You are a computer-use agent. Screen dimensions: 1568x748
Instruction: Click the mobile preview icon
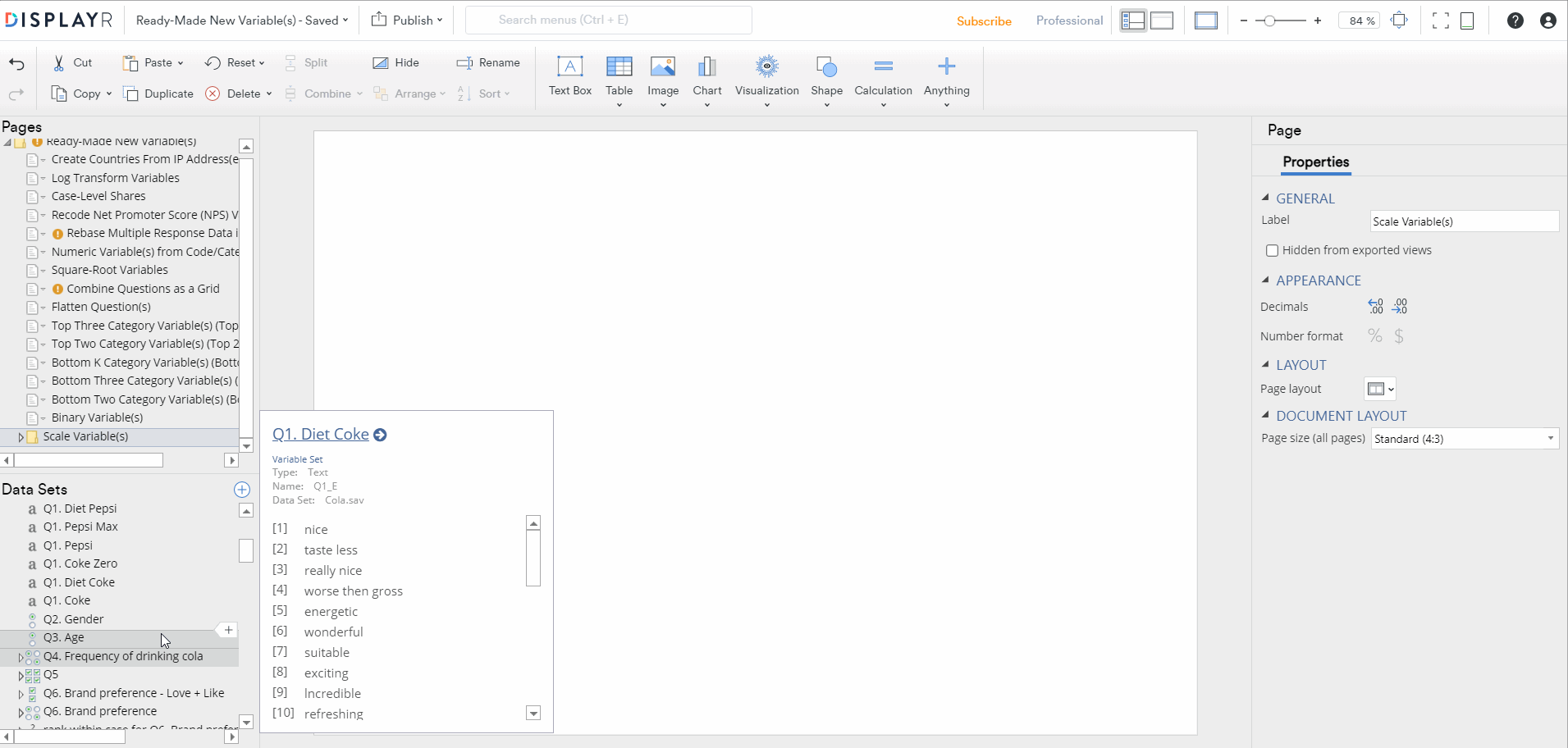(1467, 21)
